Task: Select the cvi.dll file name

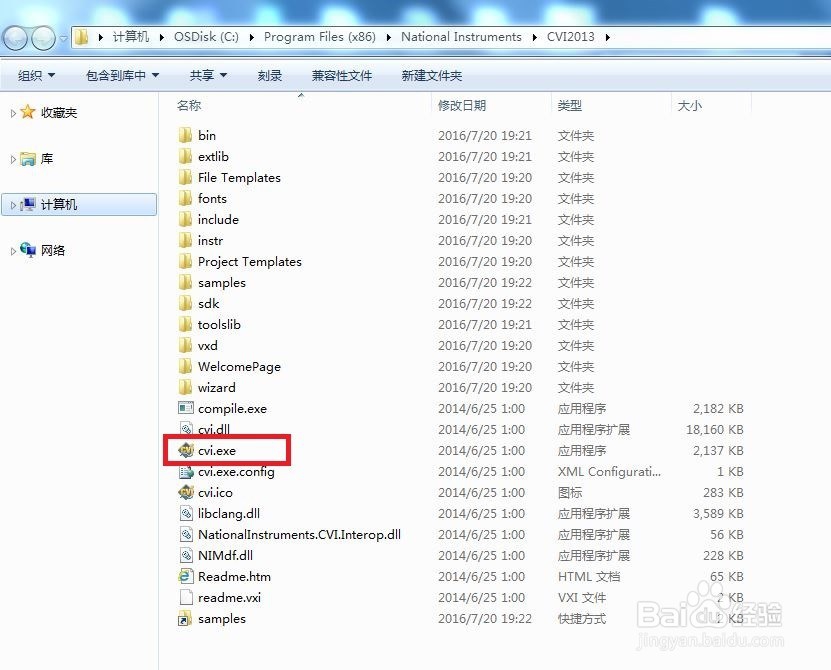Action: coord(214,429)
